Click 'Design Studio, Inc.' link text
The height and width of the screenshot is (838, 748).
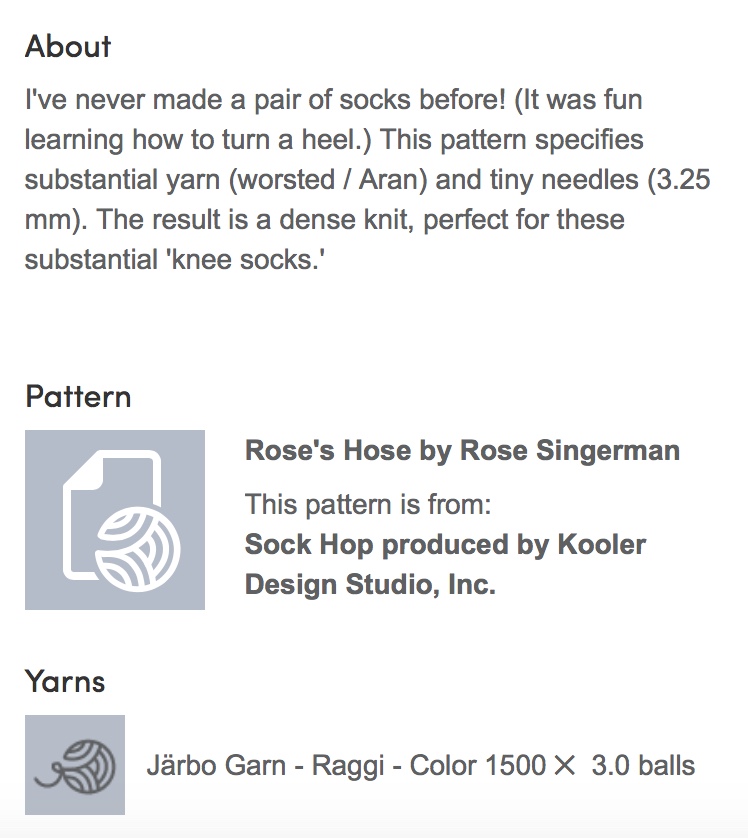[x=370, y=584]
